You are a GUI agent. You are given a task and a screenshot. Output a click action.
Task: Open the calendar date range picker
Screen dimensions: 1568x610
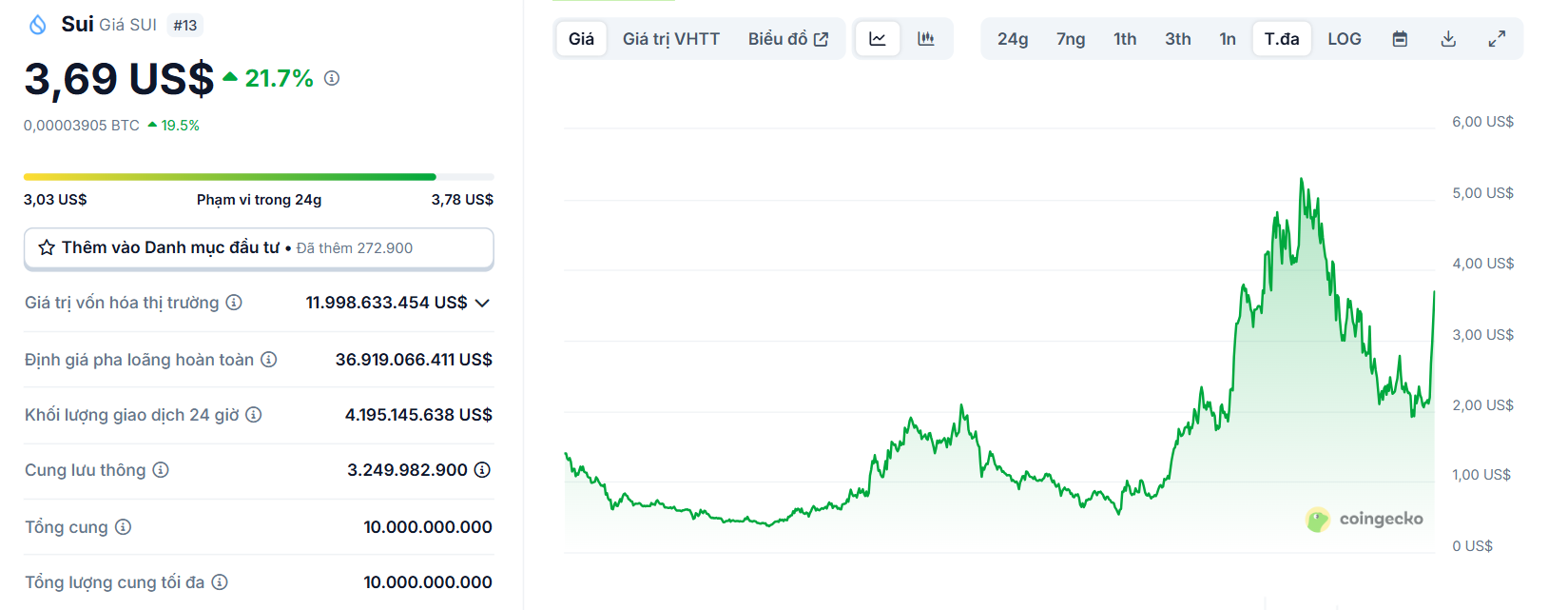click(1400, 39)
